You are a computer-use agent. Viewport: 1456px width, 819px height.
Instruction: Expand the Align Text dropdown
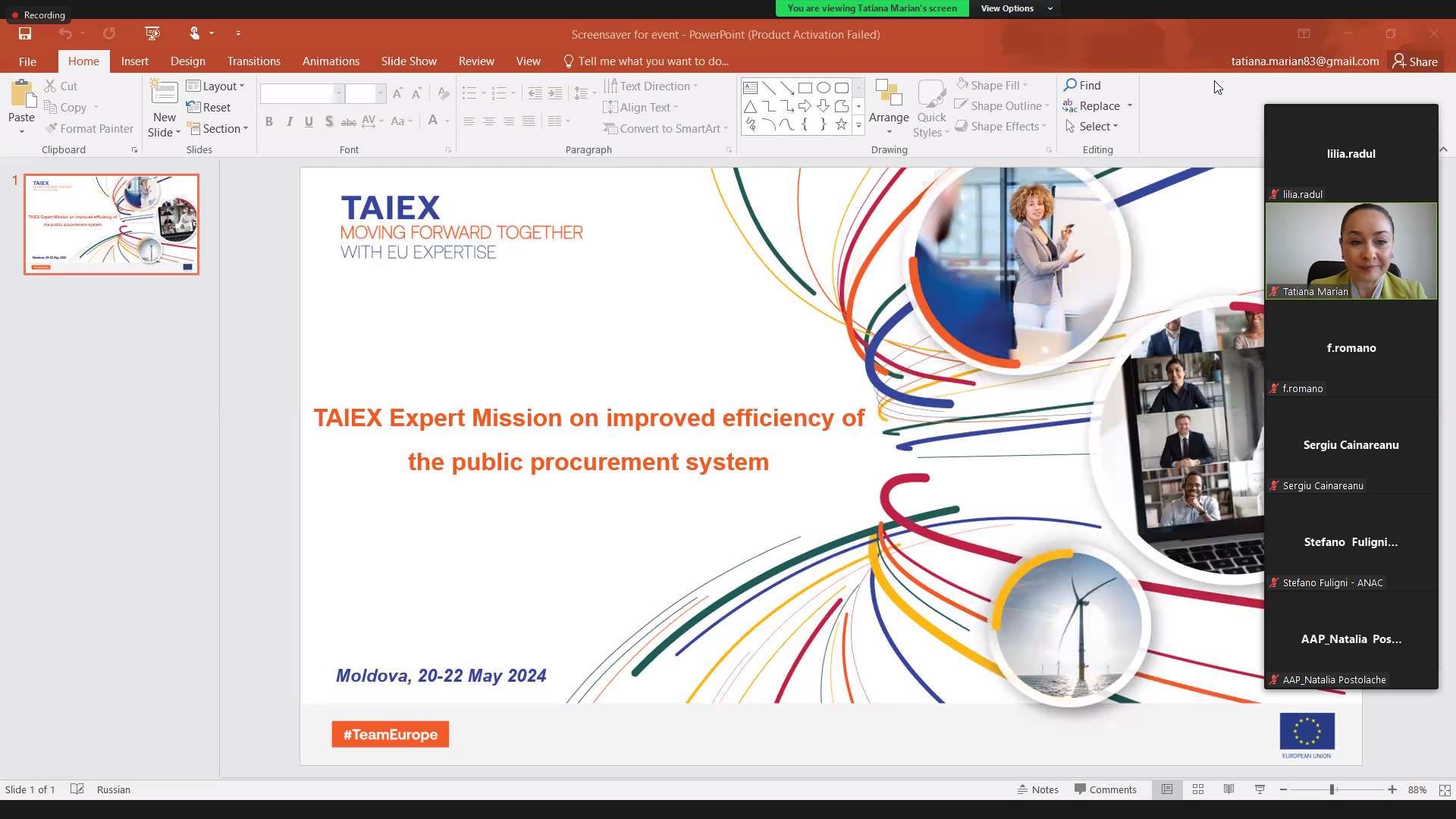(x=642, y=108)
